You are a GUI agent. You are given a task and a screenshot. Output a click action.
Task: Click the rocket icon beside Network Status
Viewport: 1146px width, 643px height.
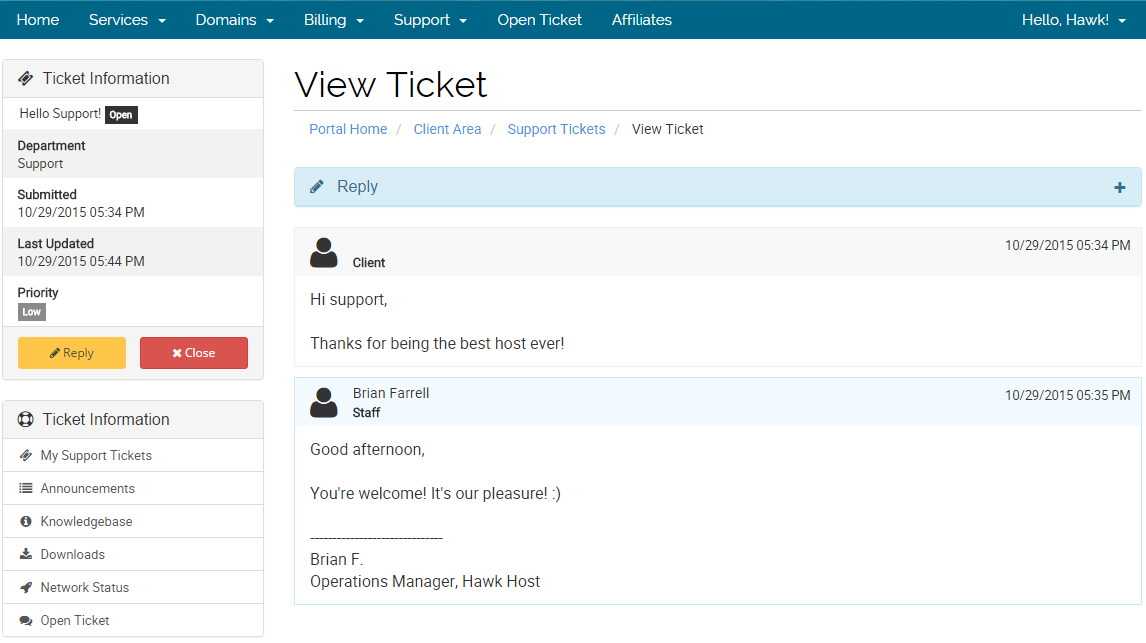click(x=26, y=588)
